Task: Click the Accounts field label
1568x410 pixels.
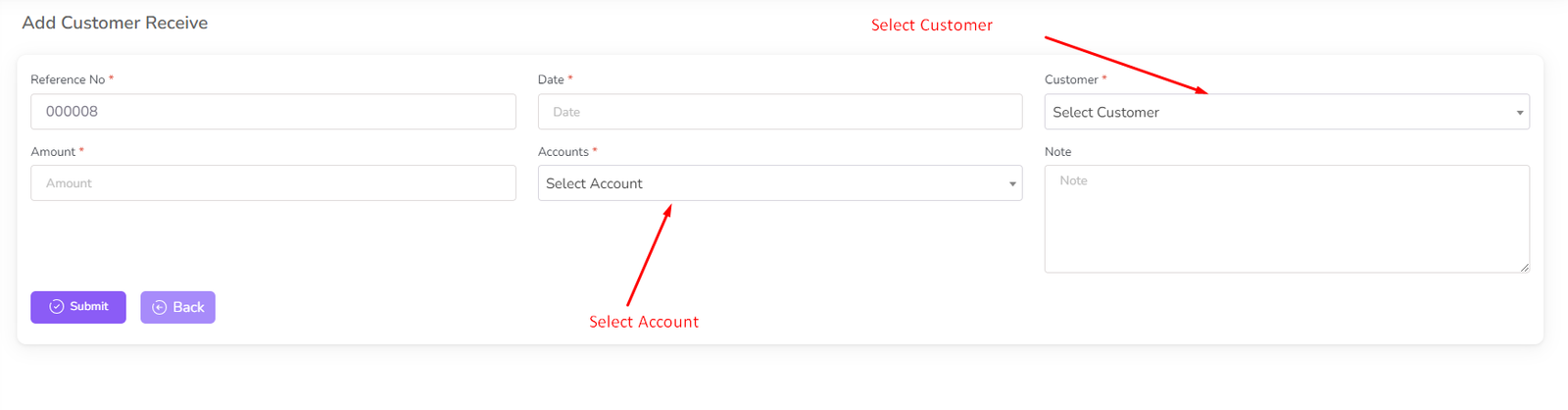Action: coord(563,152)
